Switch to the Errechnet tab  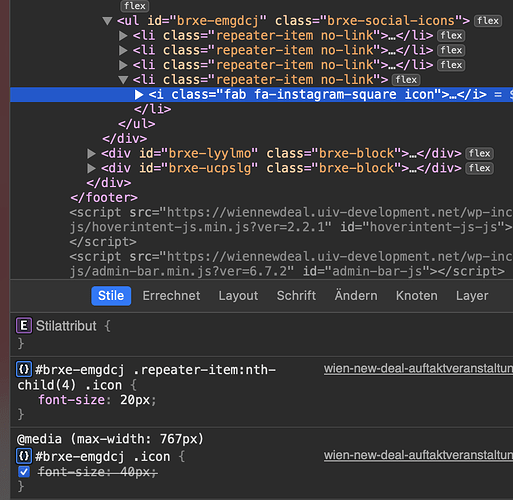[x=171, y=296]
